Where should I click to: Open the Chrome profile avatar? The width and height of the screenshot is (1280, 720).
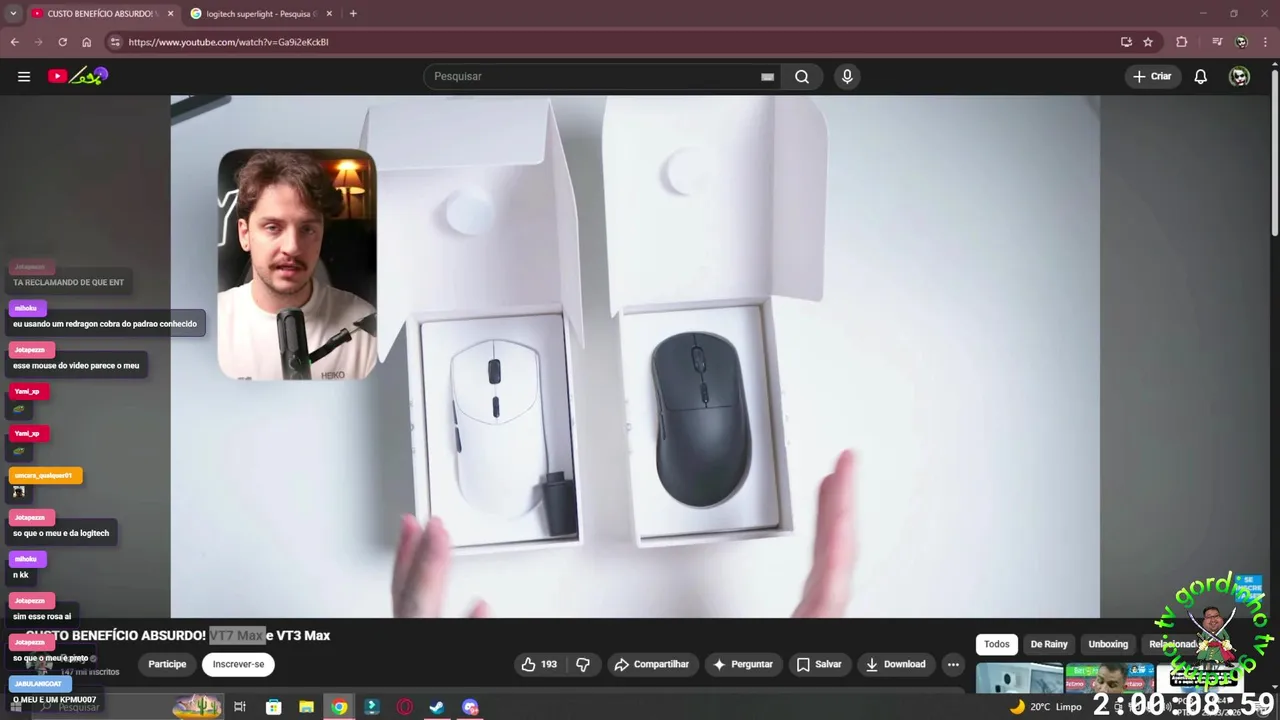point(1241,42)
